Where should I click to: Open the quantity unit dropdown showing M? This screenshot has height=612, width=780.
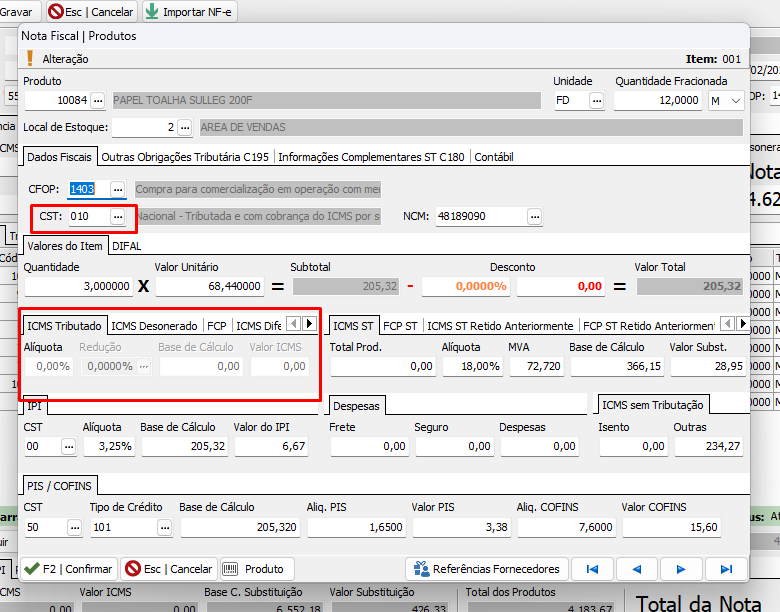[x=728, y=100]
